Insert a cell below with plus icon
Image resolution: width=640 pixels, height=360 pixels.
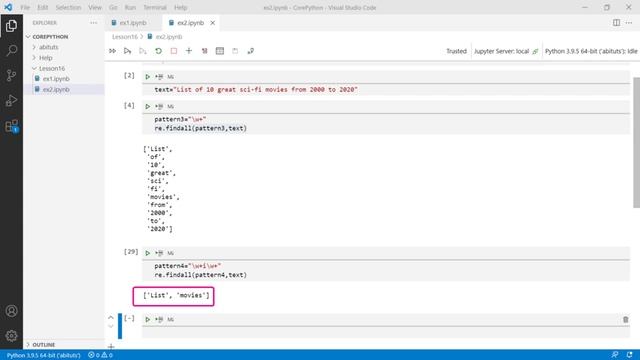coord(111,347)
